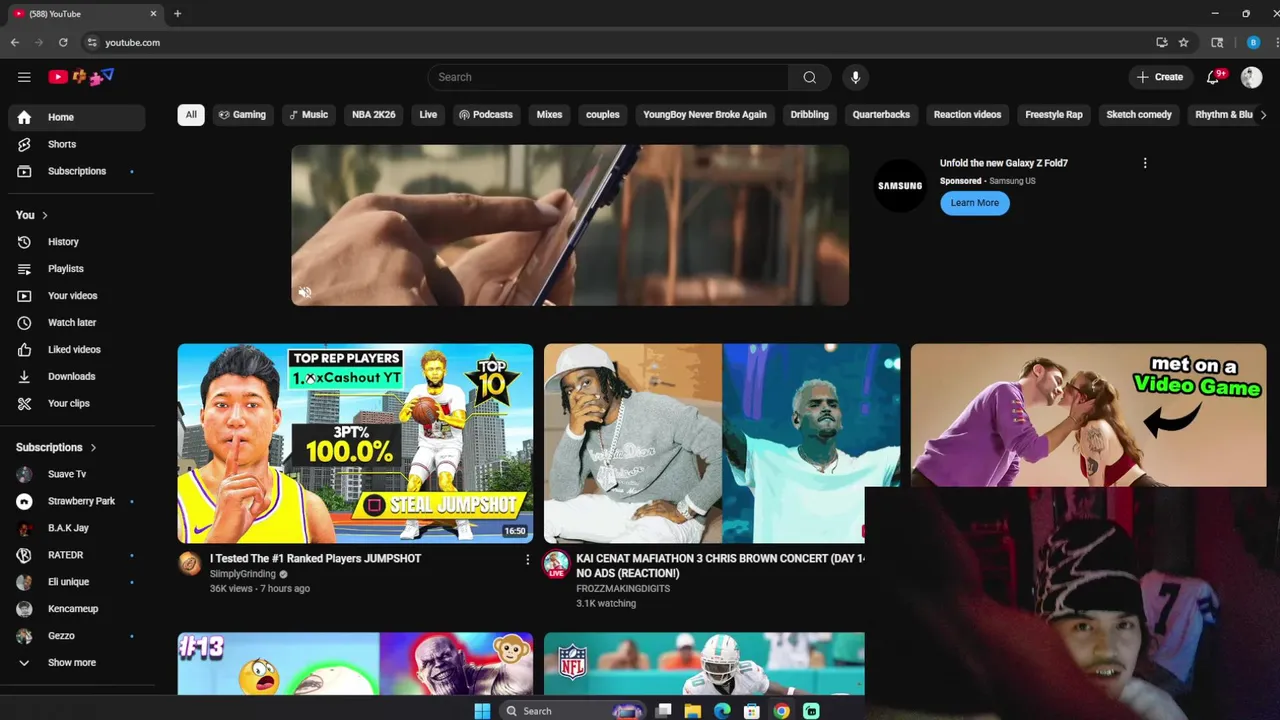Select YoungBoy Never Broke Again chip
The height and width of the screenshot is (720, 1280).
coord(705,115)
